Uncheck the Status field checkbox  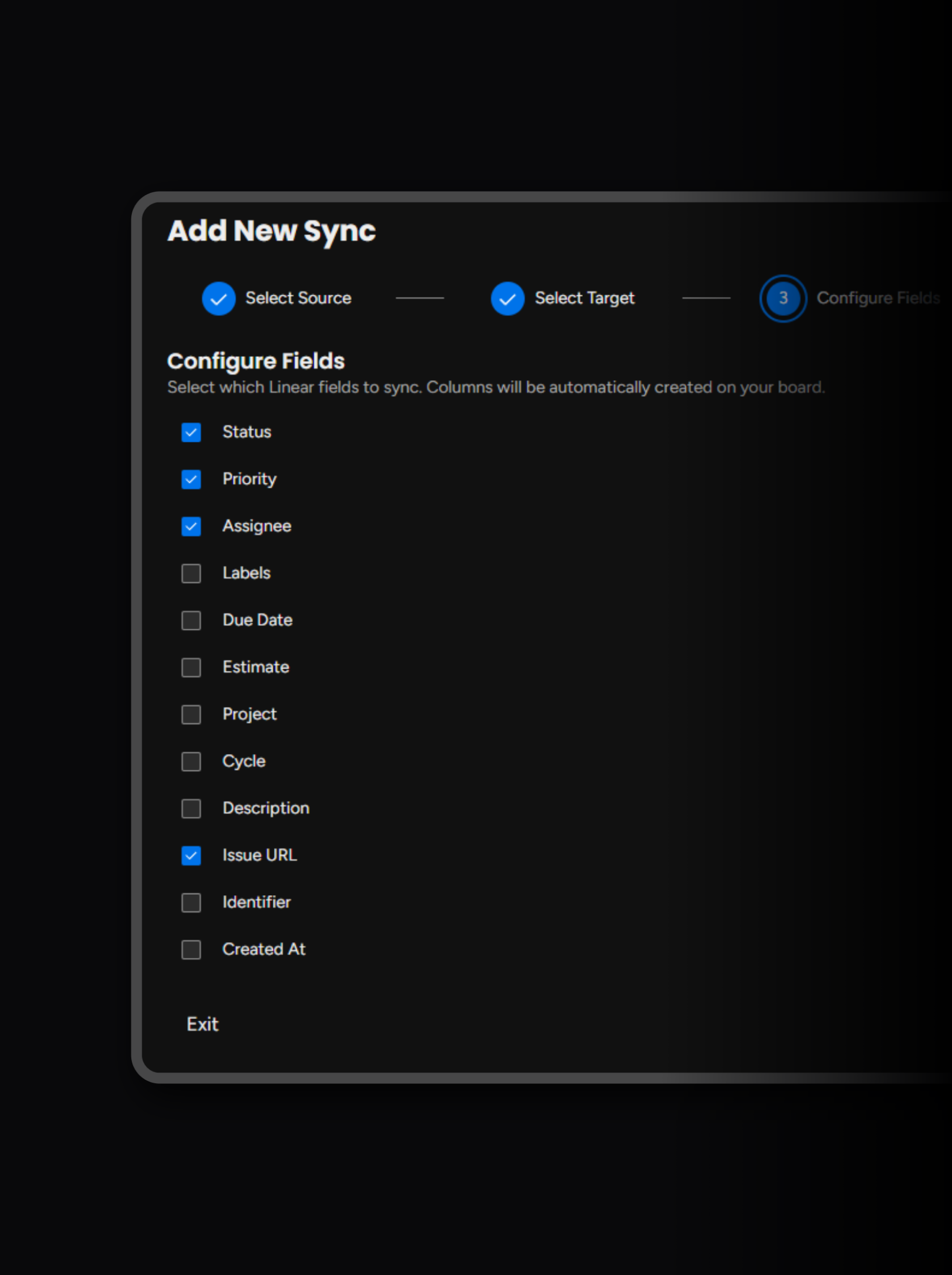click(191, 432)
